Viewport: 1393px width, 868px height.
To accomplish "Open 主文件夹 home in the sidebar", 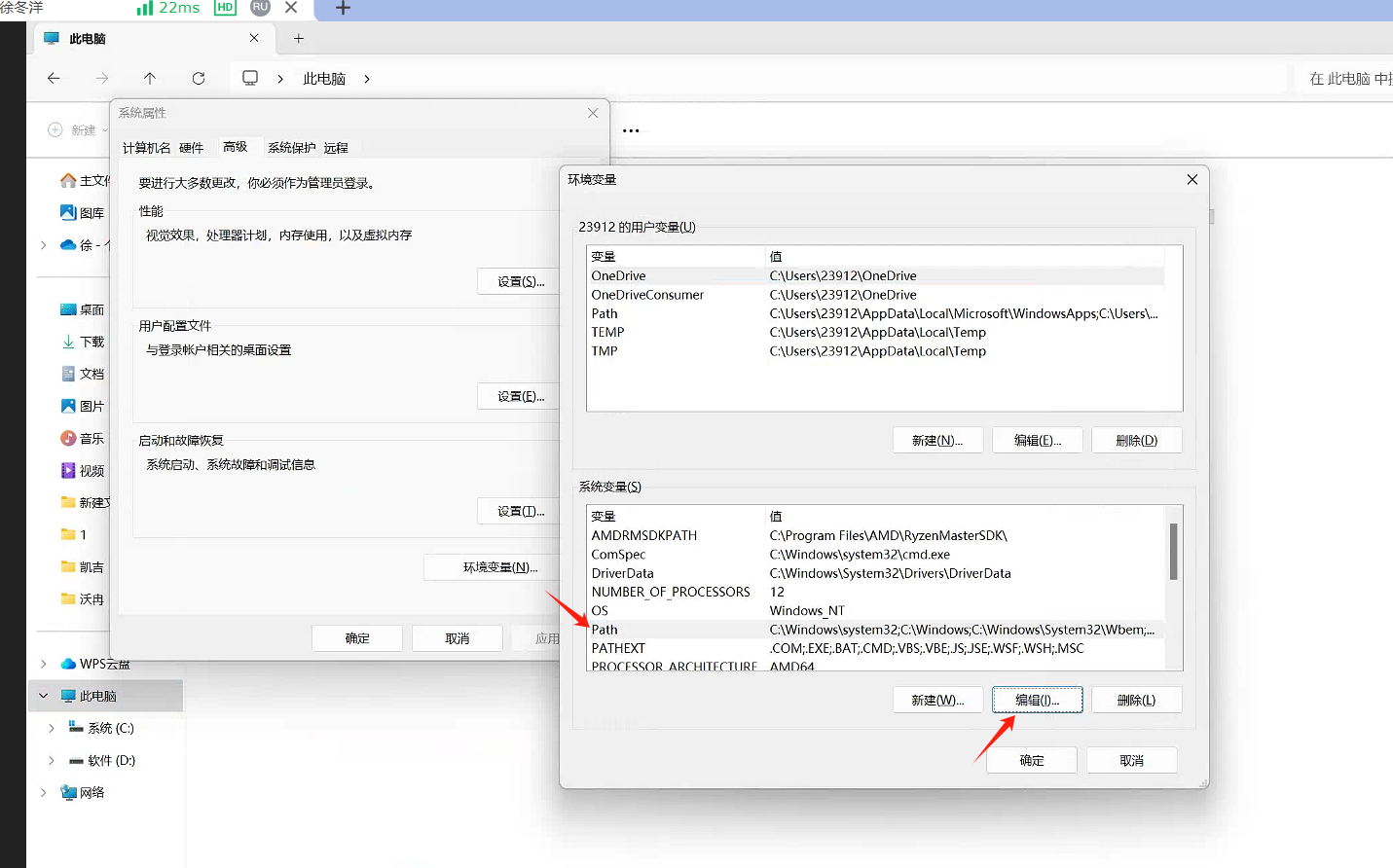I will (x=85, y=181).
